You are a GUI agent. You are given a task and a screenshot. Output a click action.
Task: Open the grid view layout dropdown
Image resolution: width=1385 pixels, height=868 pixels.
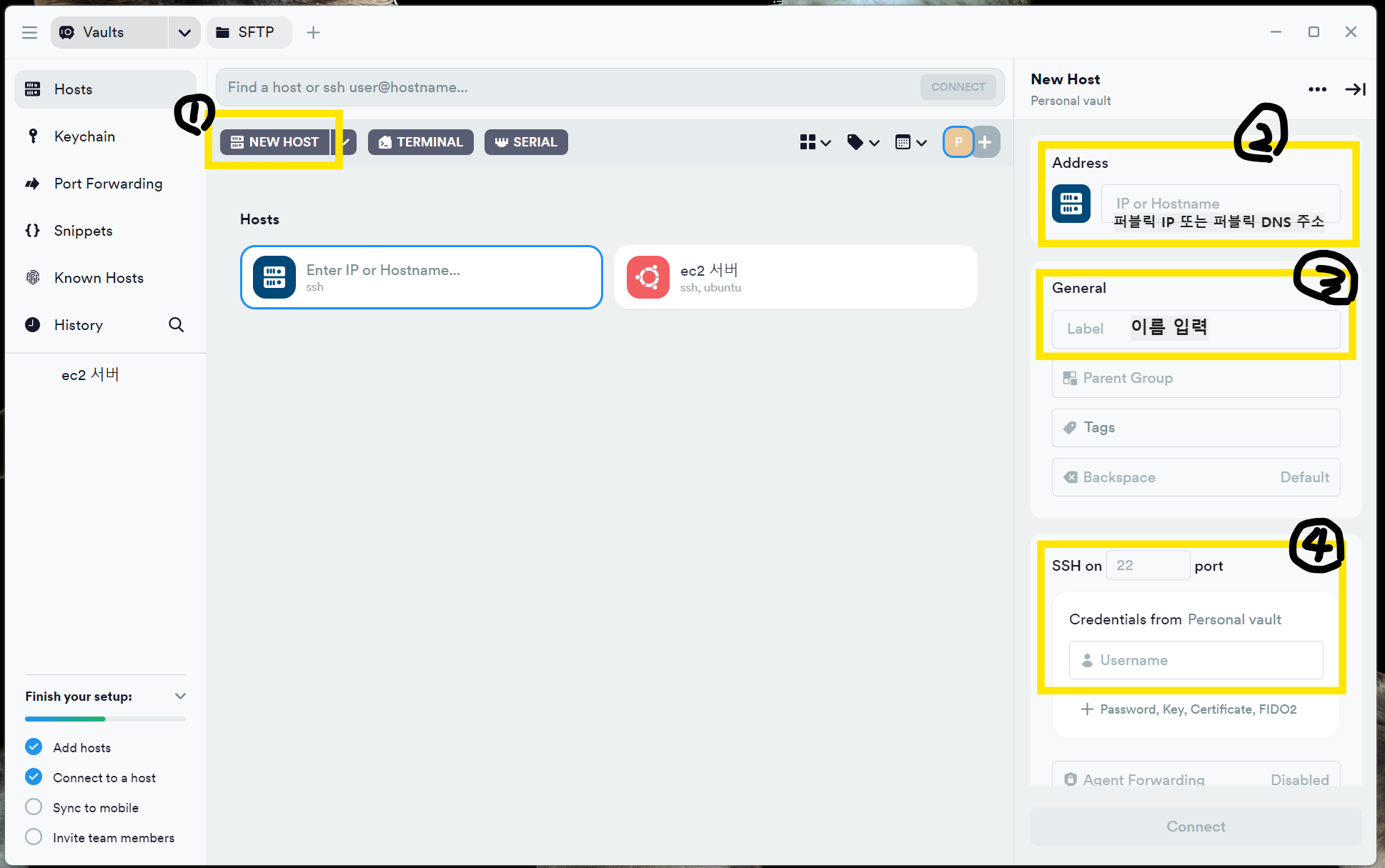coord(815,142)
